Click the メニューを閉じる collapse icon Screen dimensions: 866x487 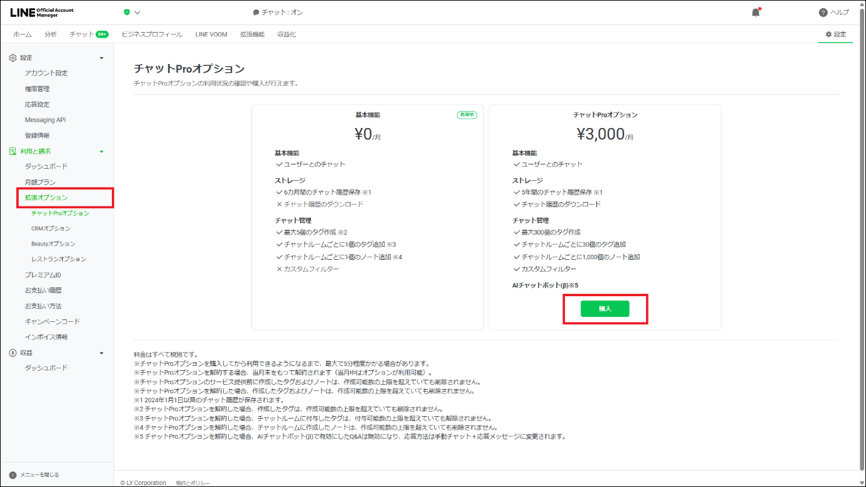(13, 475)
